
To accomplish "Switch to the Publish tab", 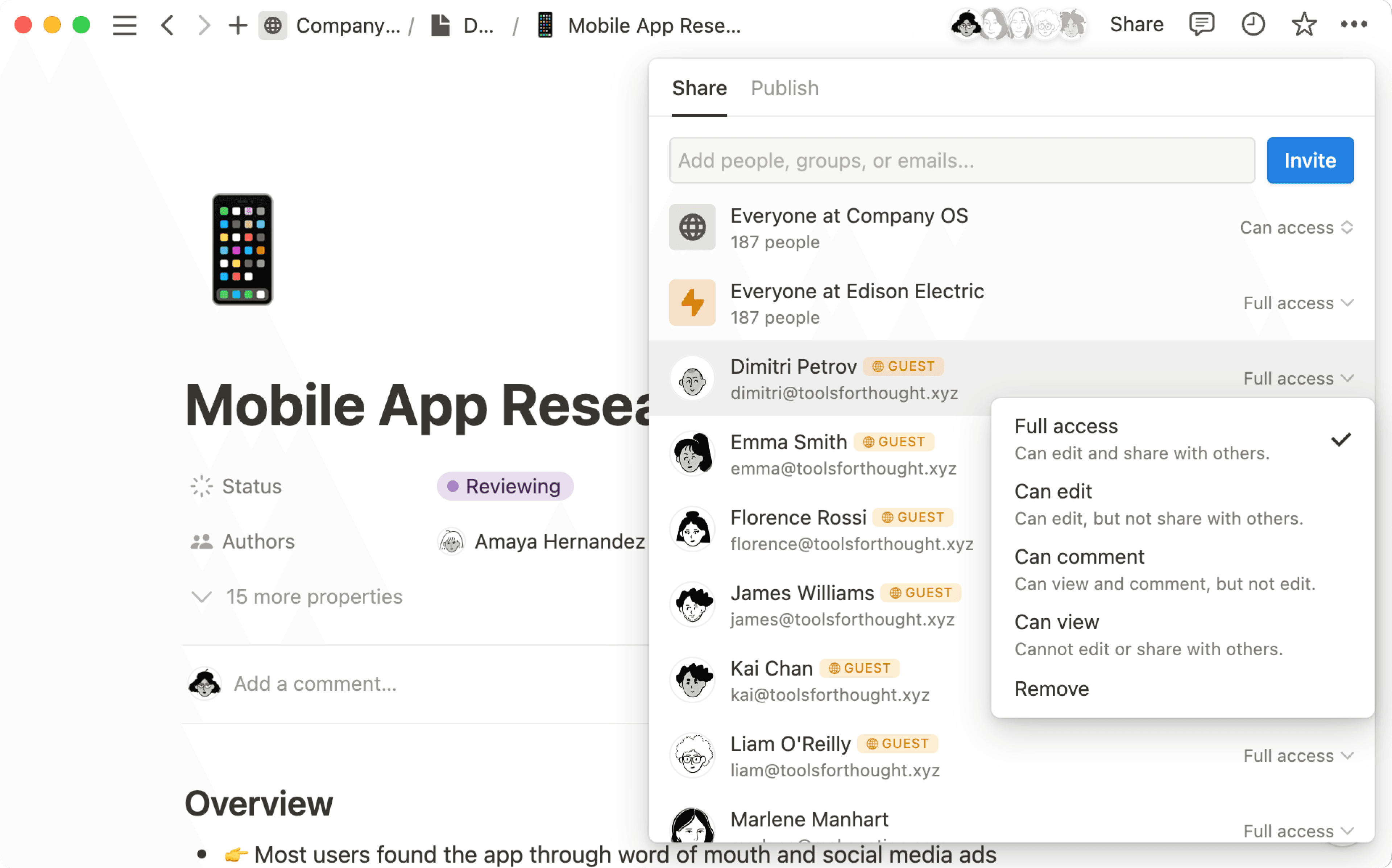I will coord(784,88).
